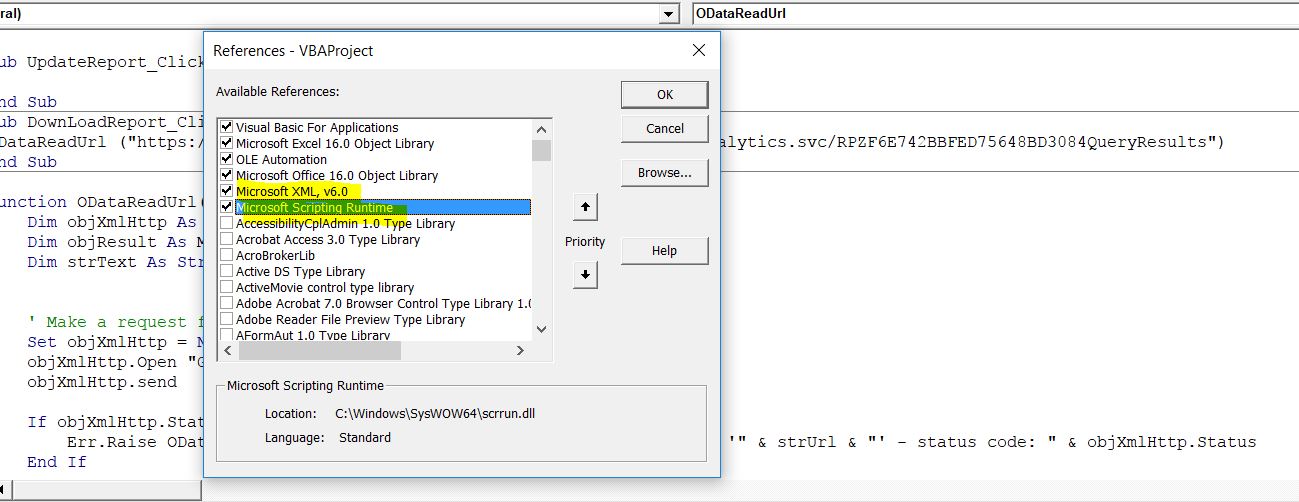Move reference priority down with arrow button
This screenshot has height=502, width=1299.
click(586, 274)
